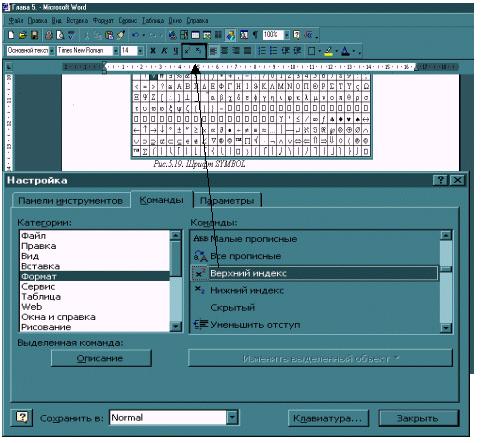Expand the highlight color dropdown arrow
Screen dimensions: 481x443
click(x=336, y=51)
